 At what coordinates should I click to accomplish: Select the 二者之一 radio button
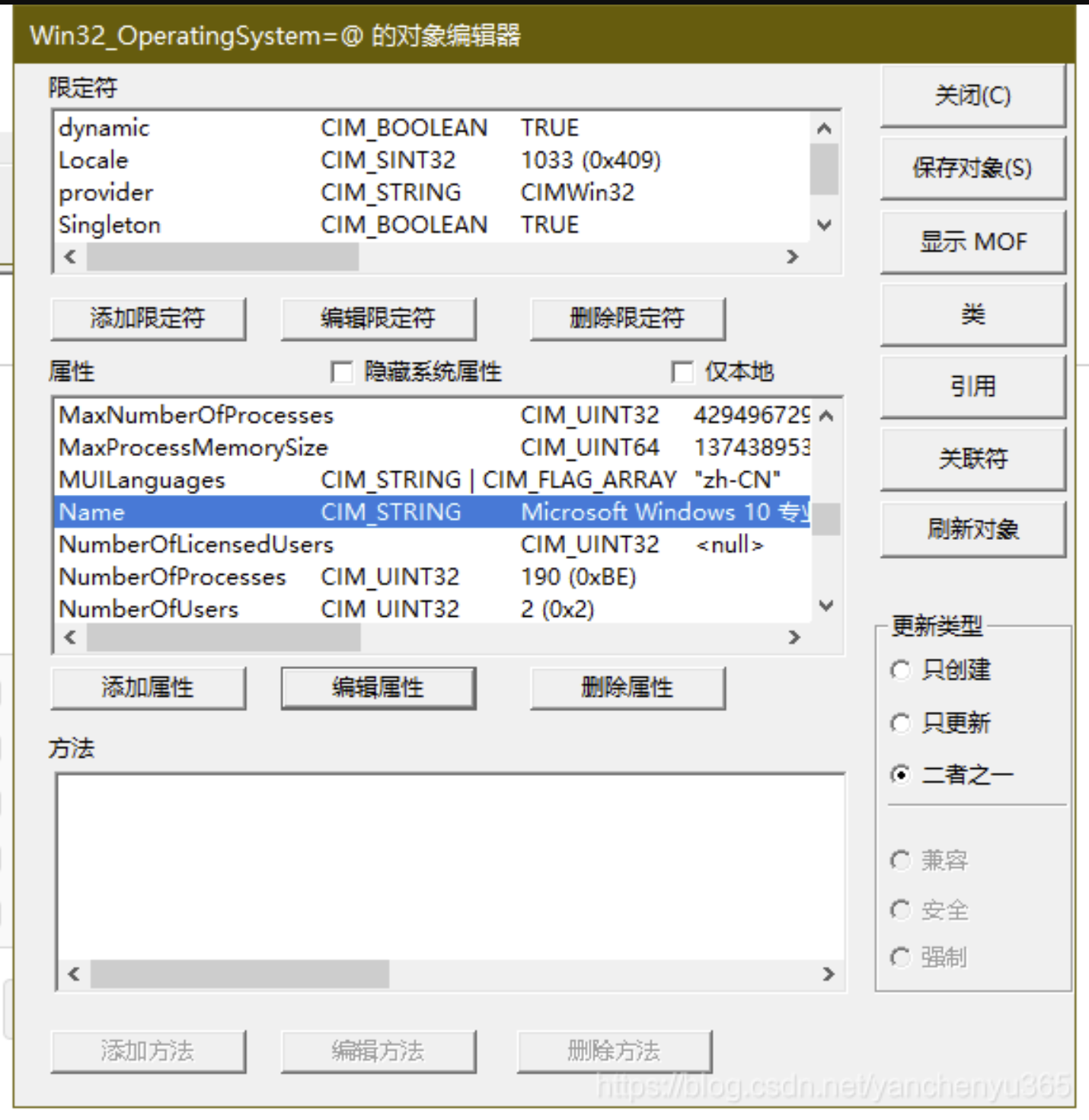pos(902,775)
